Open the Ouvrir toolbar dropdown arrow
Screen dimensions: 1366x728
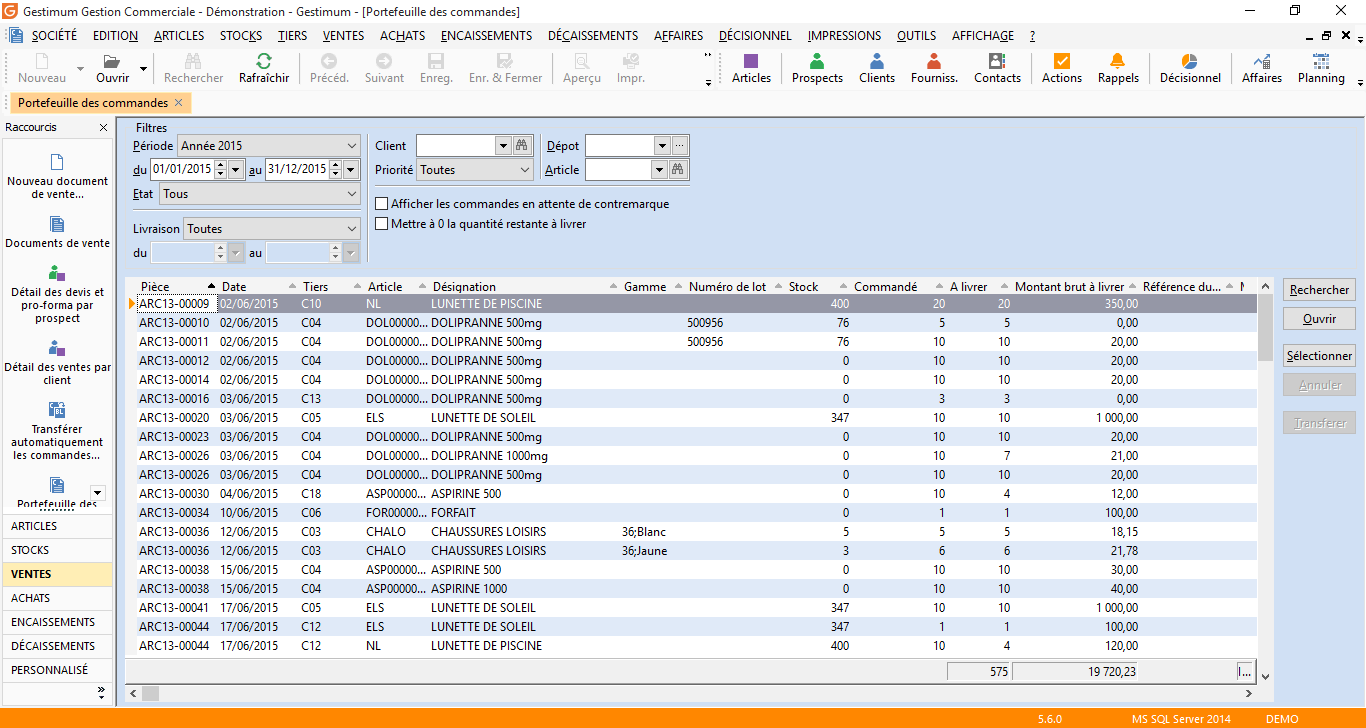click(x=144, y=70)
